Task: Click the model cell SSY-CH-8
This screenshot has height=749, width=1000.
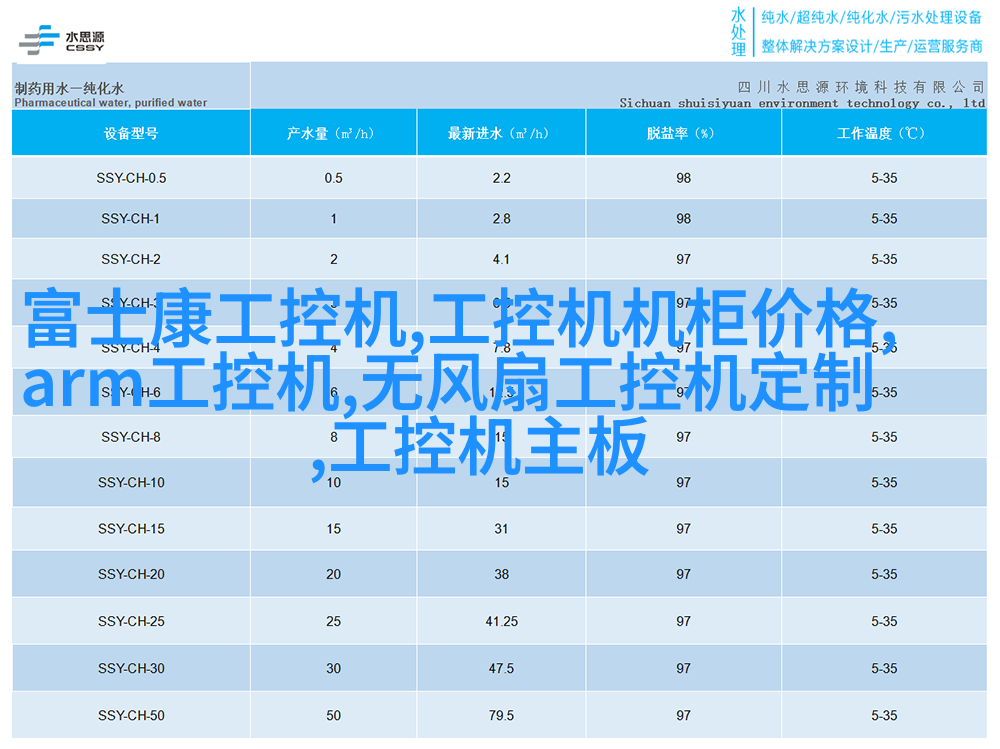Action: (x=131, y=437)
